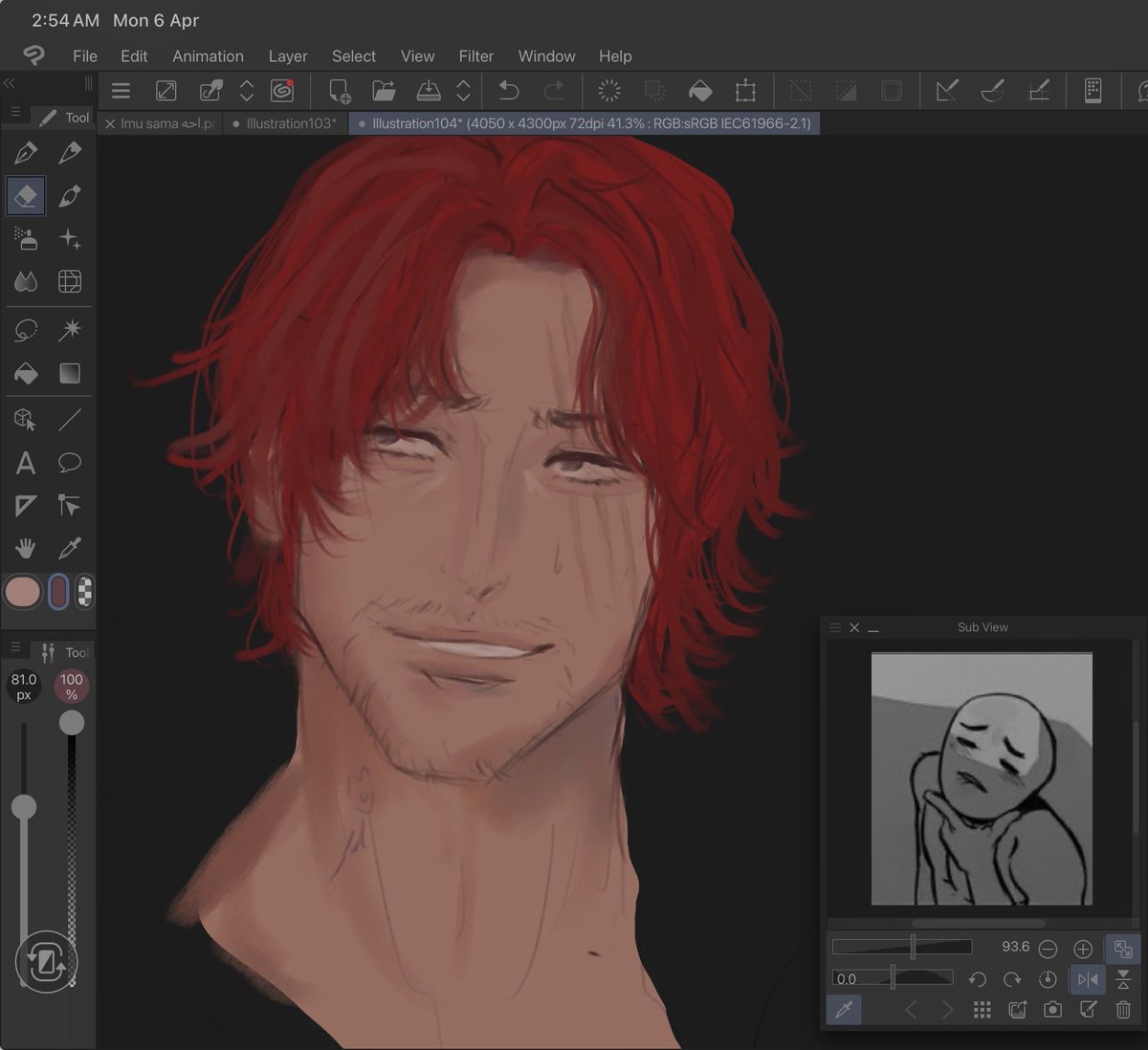Select the sub drawing color swatch
1148x1050 pixels.
point(58,593)
